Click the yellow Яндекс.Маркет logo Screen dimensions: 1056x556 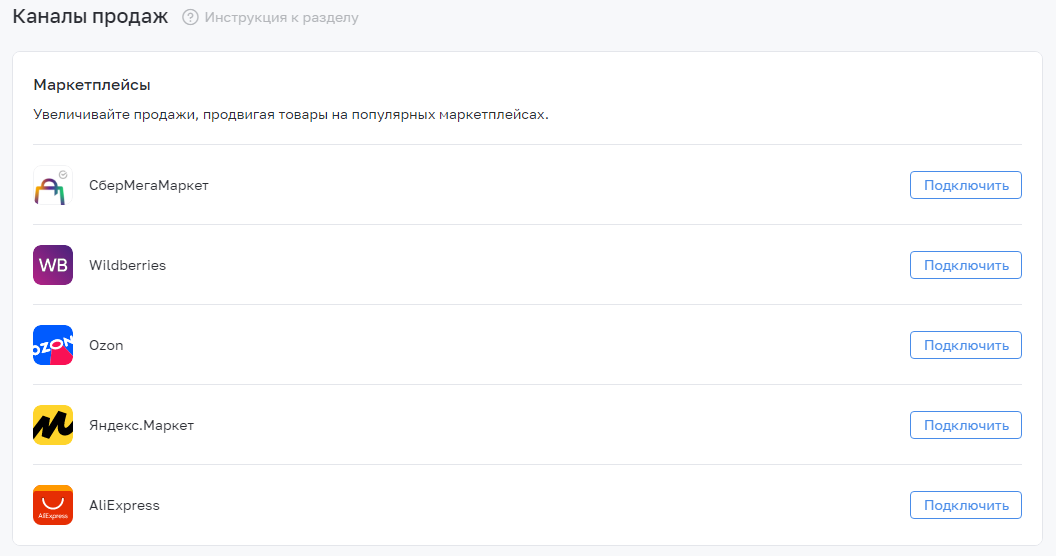click(53, 425)
